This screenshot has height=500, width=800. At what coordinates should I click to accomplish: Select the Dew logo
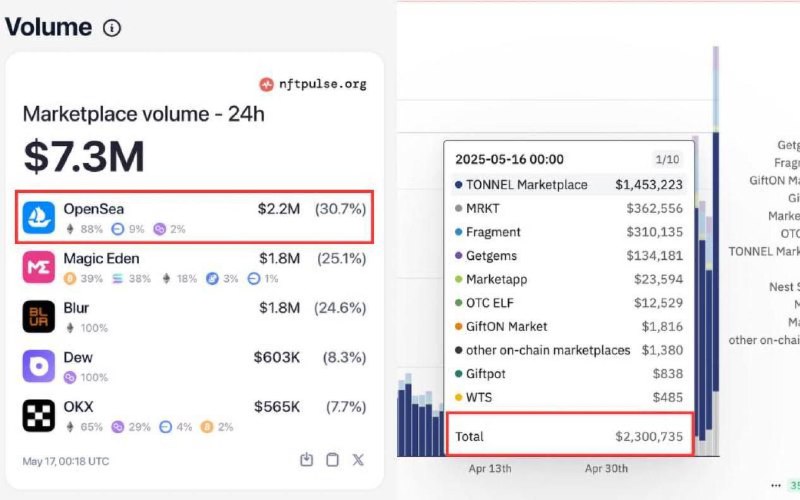(x=39, y=366)
